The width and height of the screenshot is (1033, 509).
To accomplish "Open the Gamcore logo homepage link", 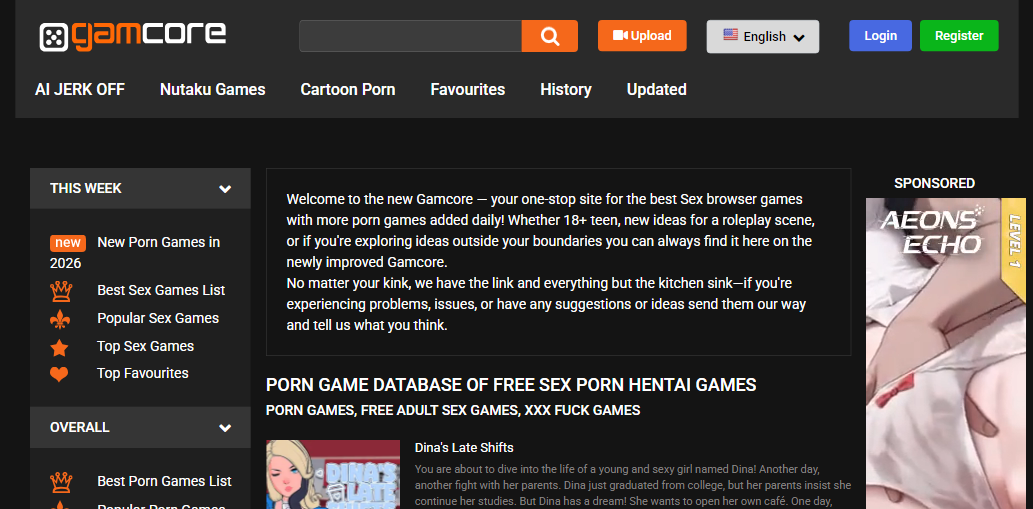I will (132, 36).
